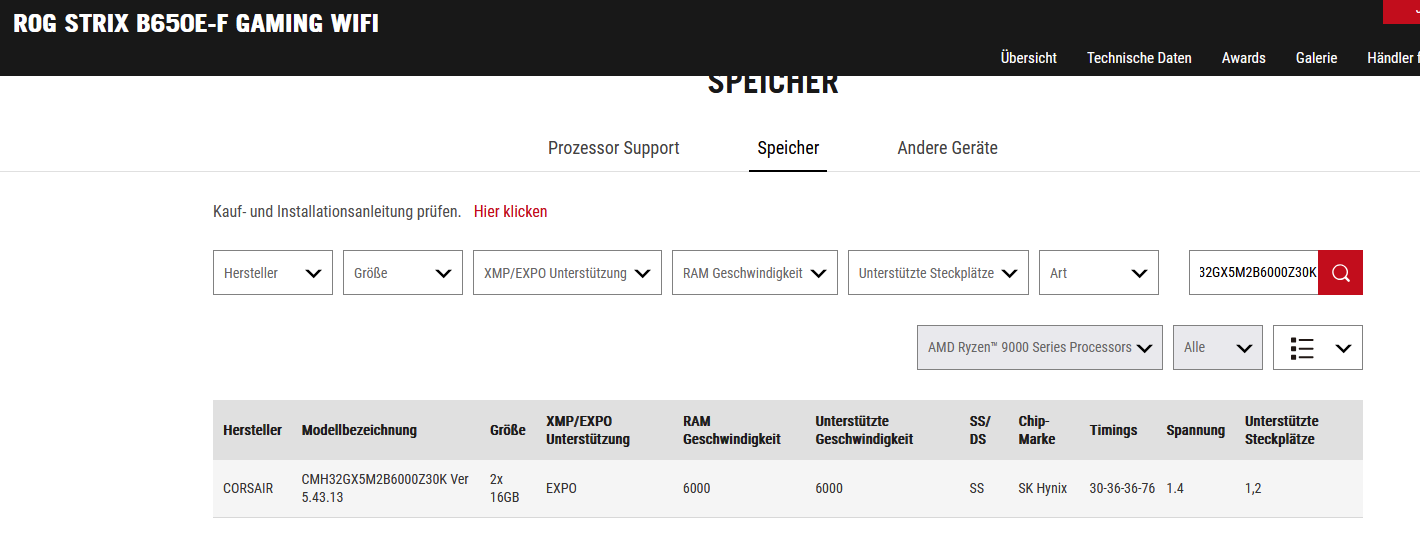Expand the Hersteller filter dropdown
Viewport: 1420px width, 553px height.
272,273
